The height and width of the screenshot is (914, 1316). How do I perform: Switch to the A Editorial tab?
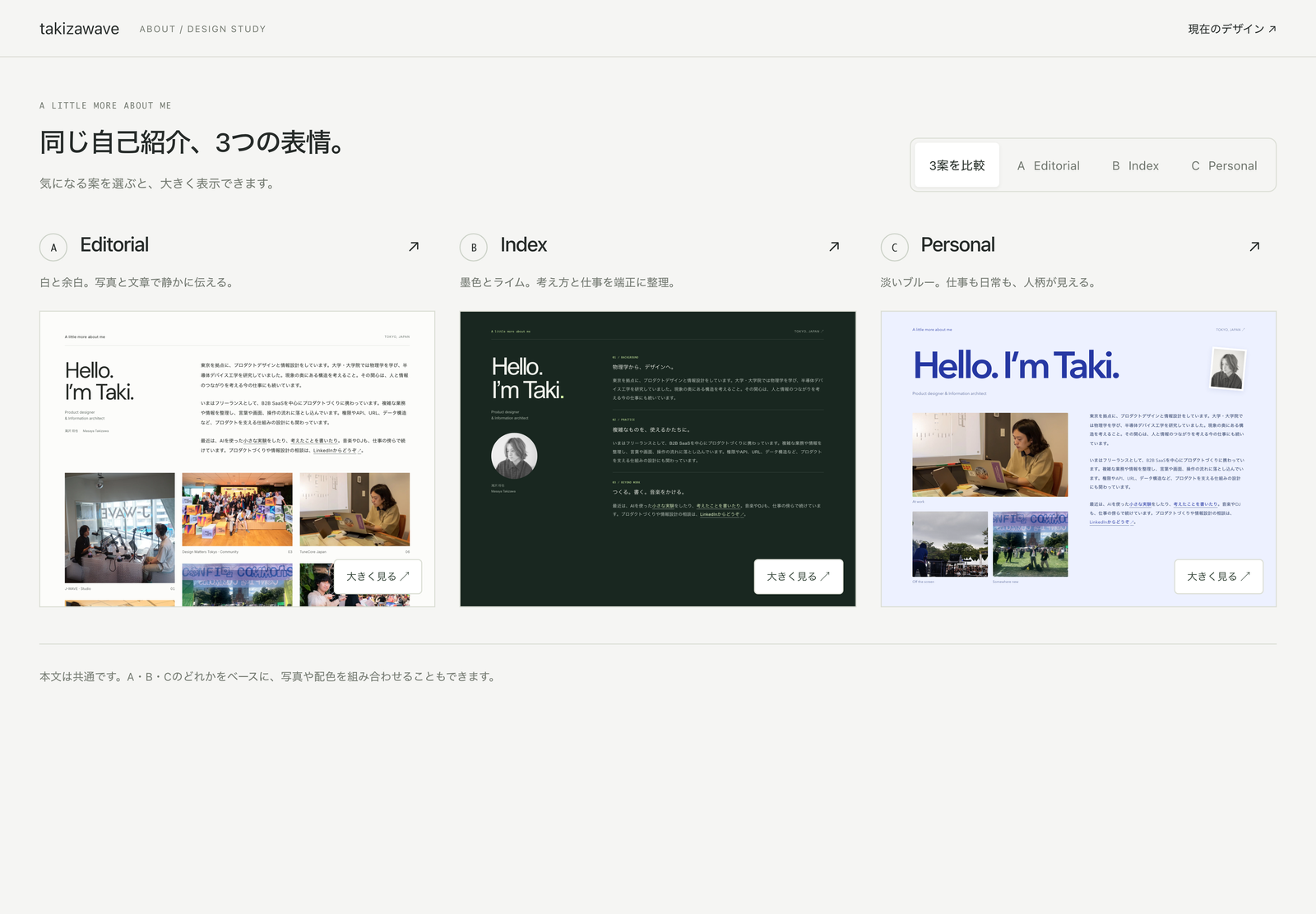click(1048, 165)
